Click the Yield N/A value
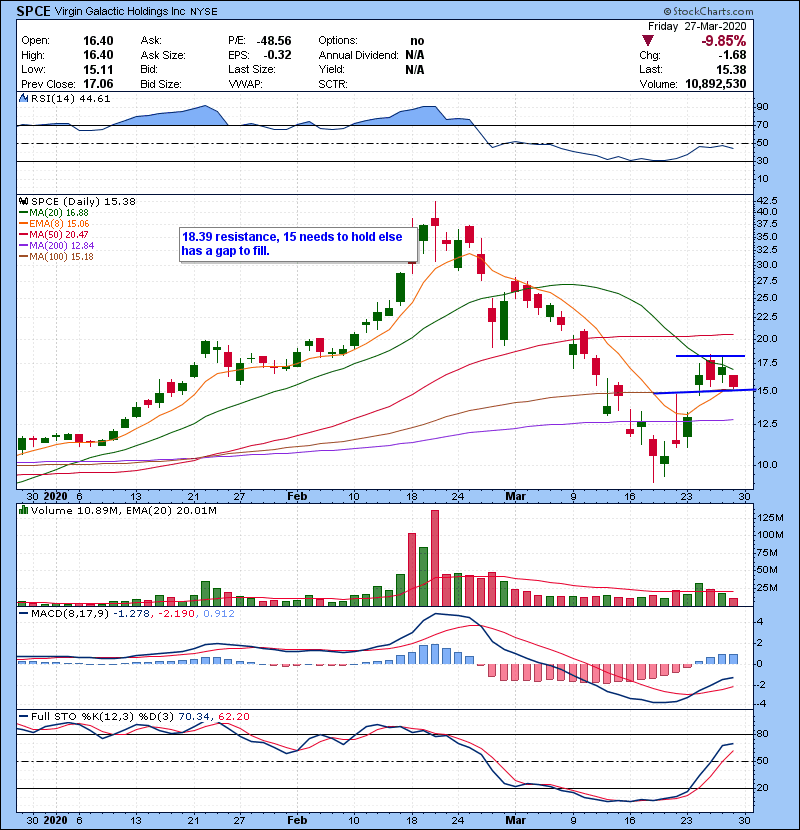The width and height of the screenshot is (800, 830). [x=415, y=69]
